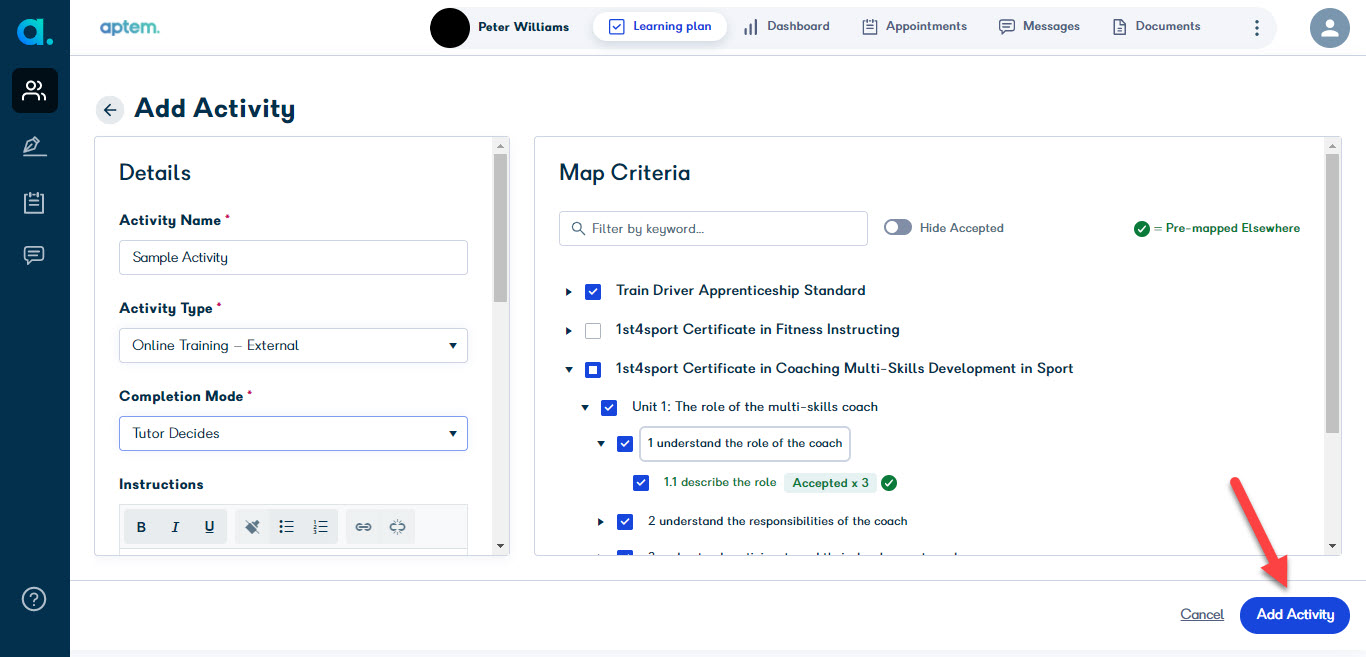Open the clipboard tasks sidebar icon

[x=35, y=203]
